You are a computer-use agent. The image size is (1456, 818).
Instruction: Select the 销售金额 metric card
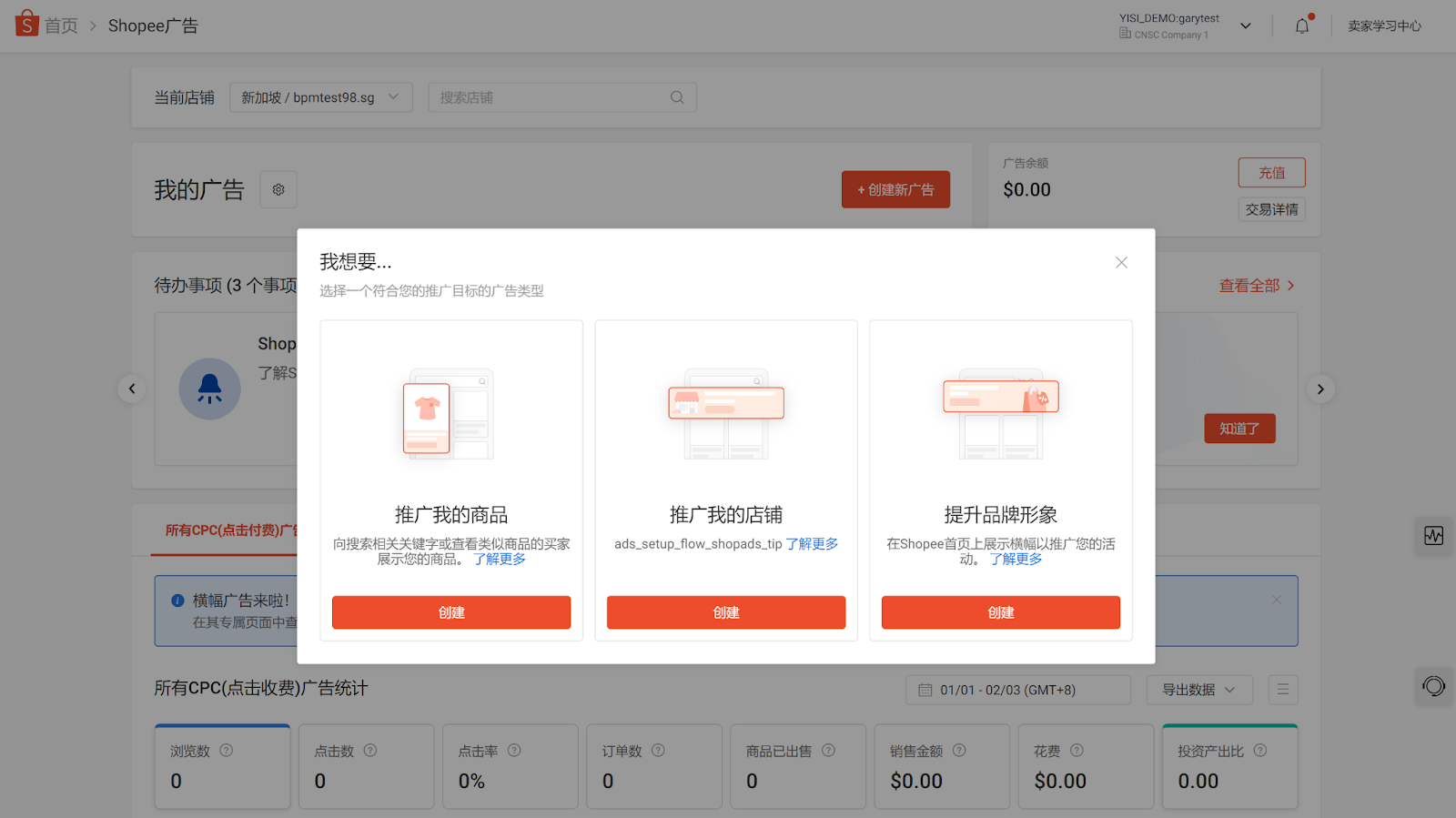pyautogui.click(x=942, y=766)
